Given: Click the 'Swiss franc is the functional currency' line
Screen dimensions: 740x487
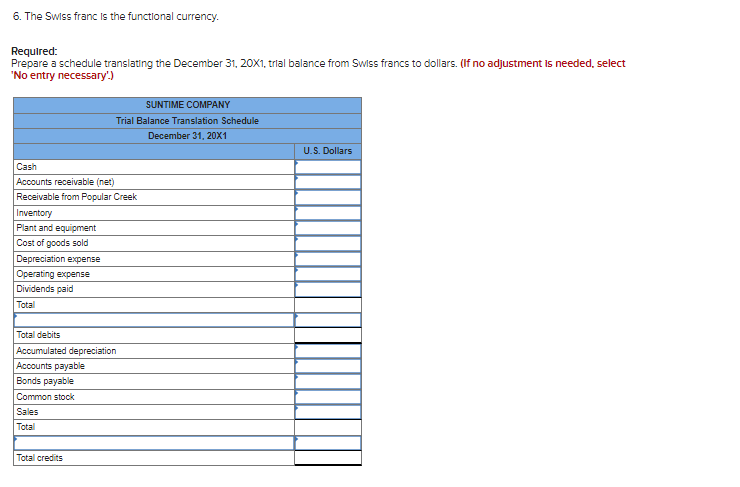Looking at the screenshot, I should (116, 17).
